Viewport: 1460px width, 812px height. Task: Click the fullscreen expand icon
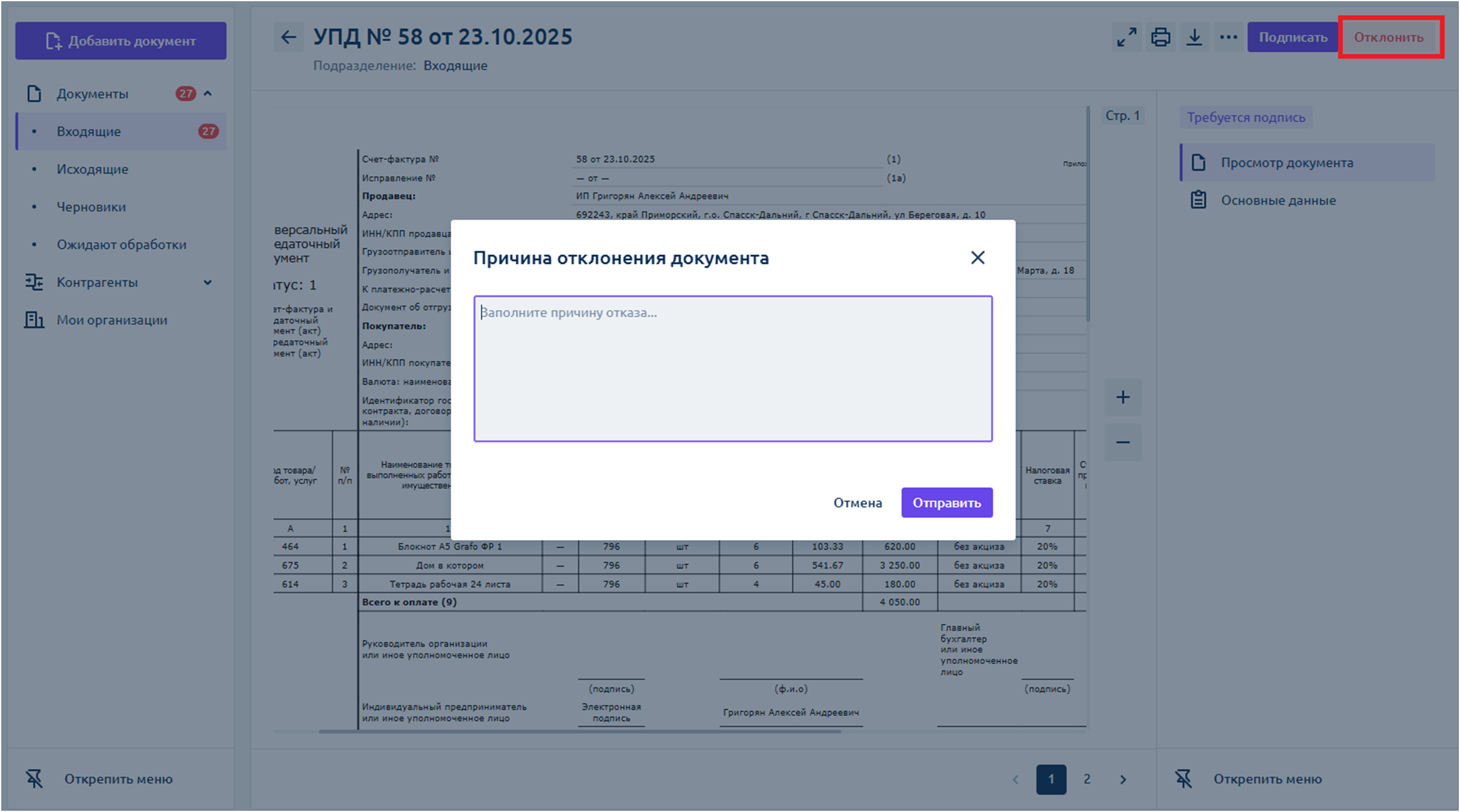click(1127, 37)
